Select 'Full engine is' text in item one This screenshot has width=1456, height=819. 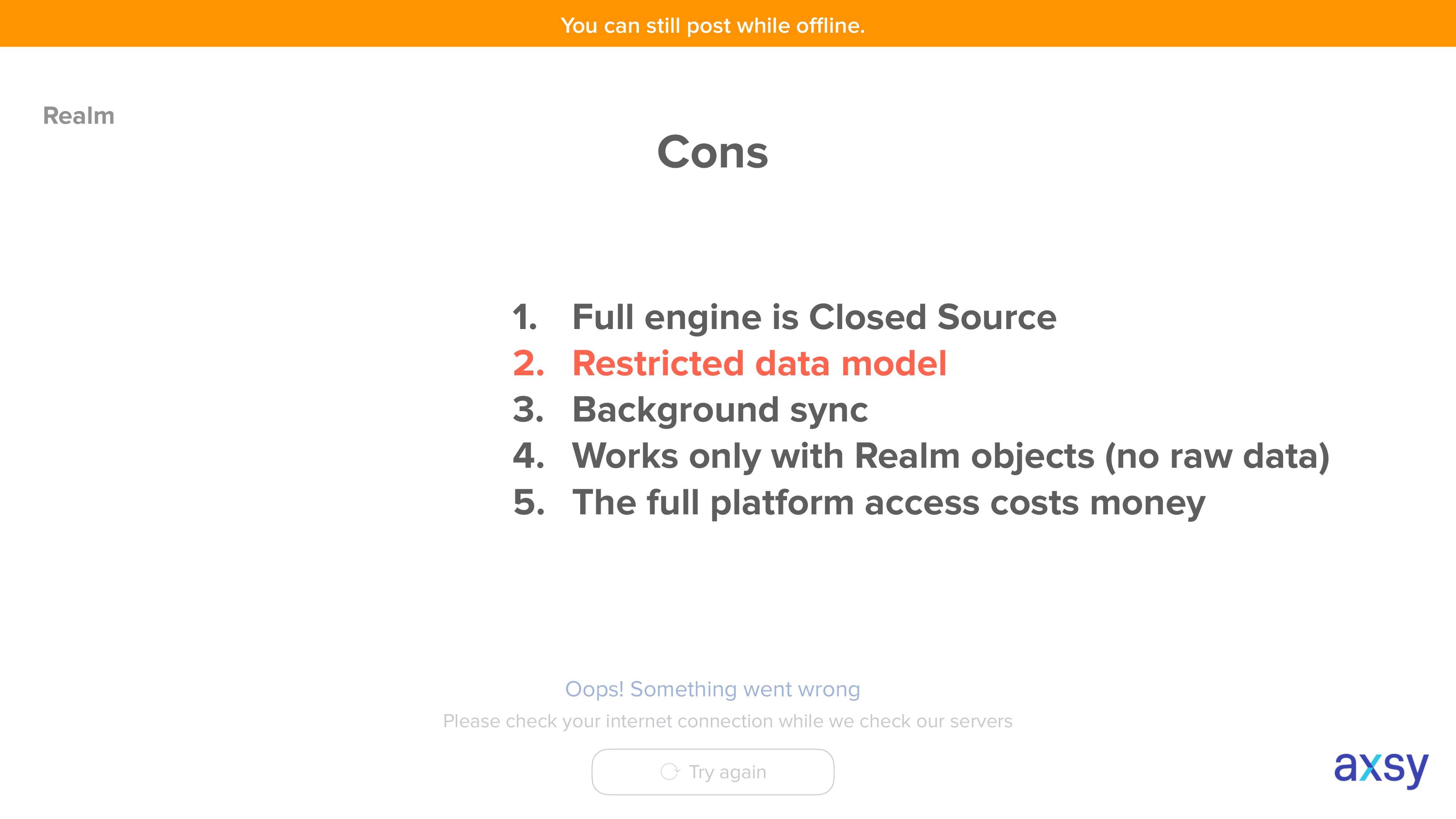click(685, 318)
